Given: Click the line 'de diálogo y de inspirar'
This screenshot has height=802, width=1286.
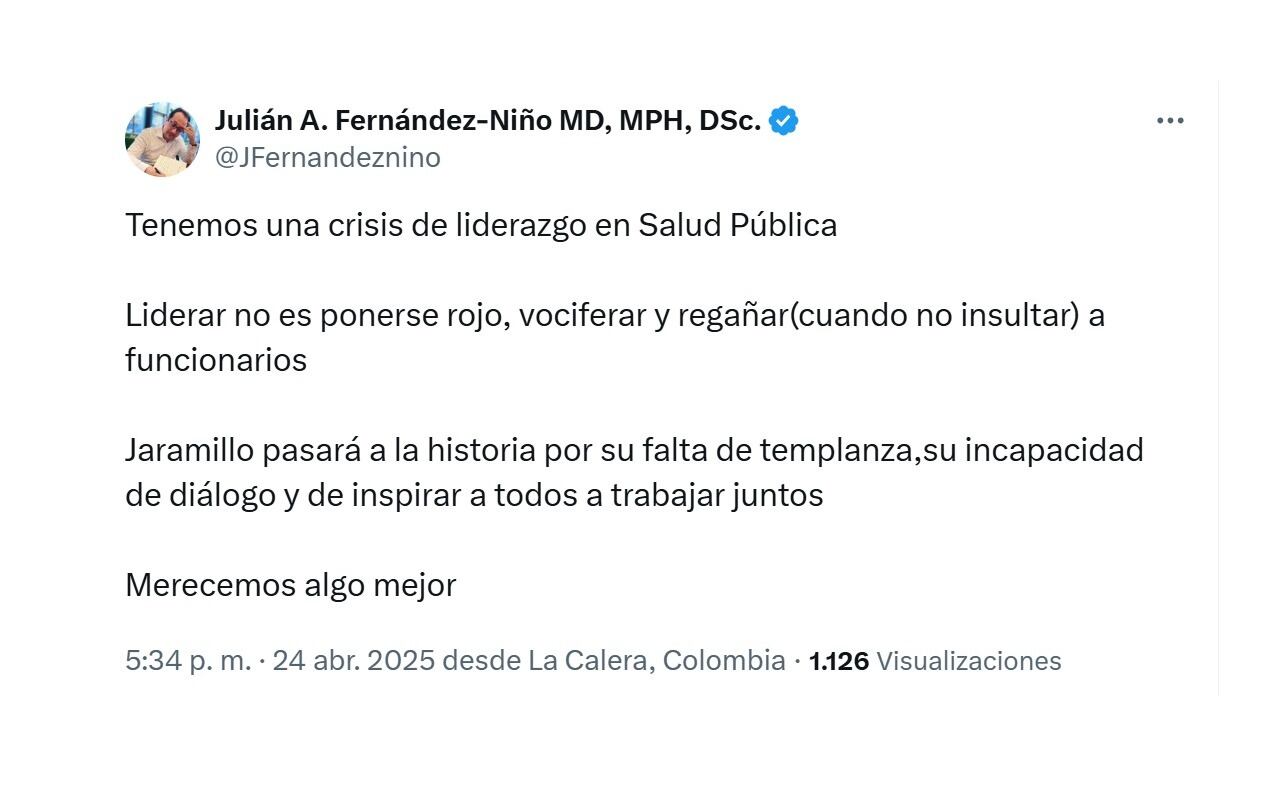Looking at the screenshot, I should (x=473, y=495).
